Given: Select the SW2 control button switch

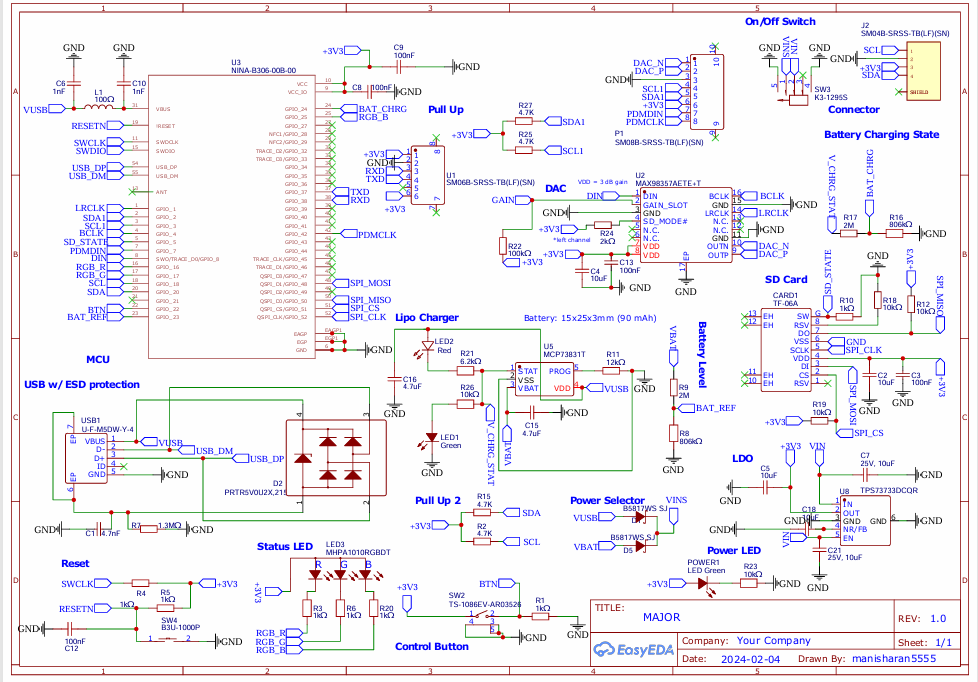Looking at the screenshot, I should pos(489,623).
